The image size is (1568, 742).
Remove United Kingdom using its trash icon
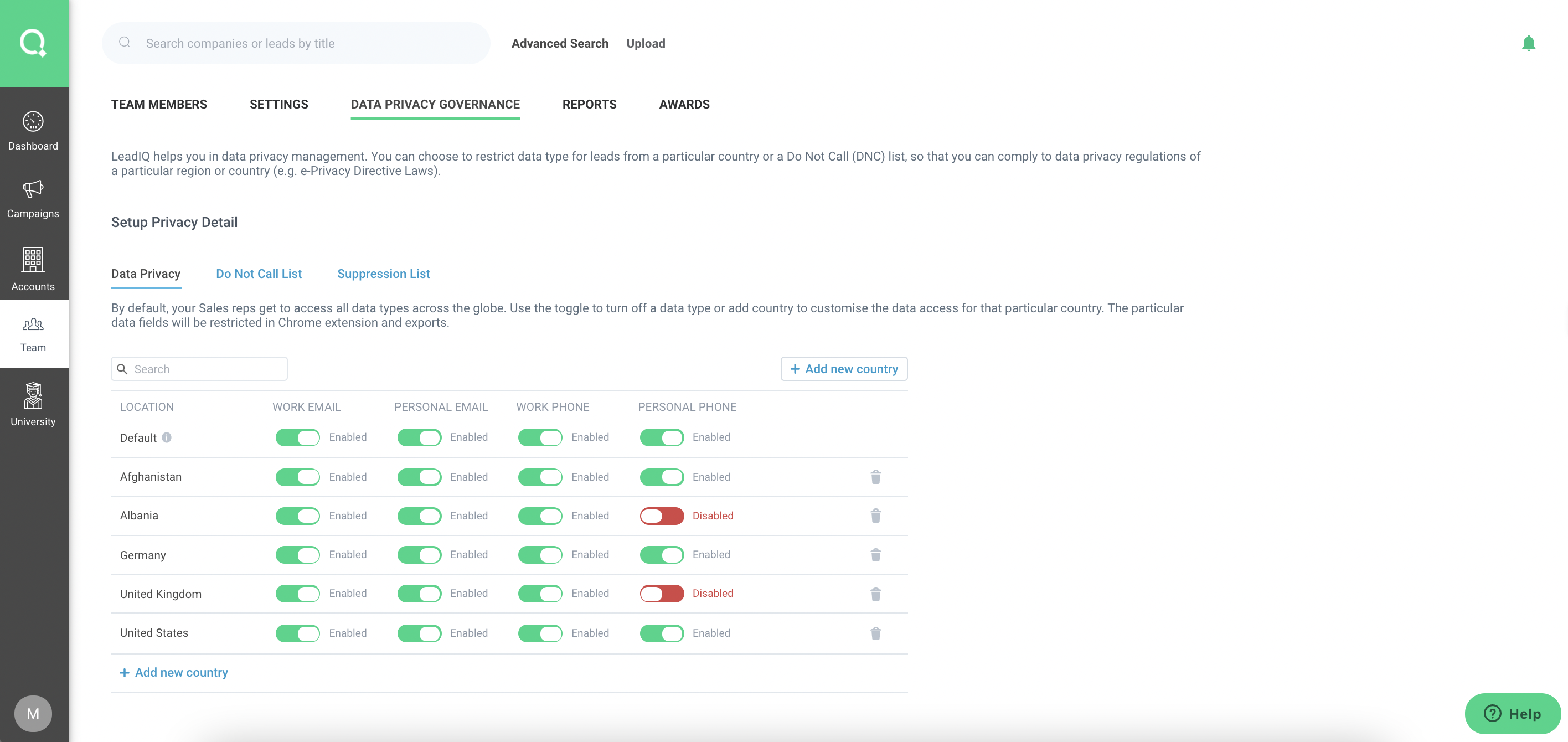[x=876, y=594]
